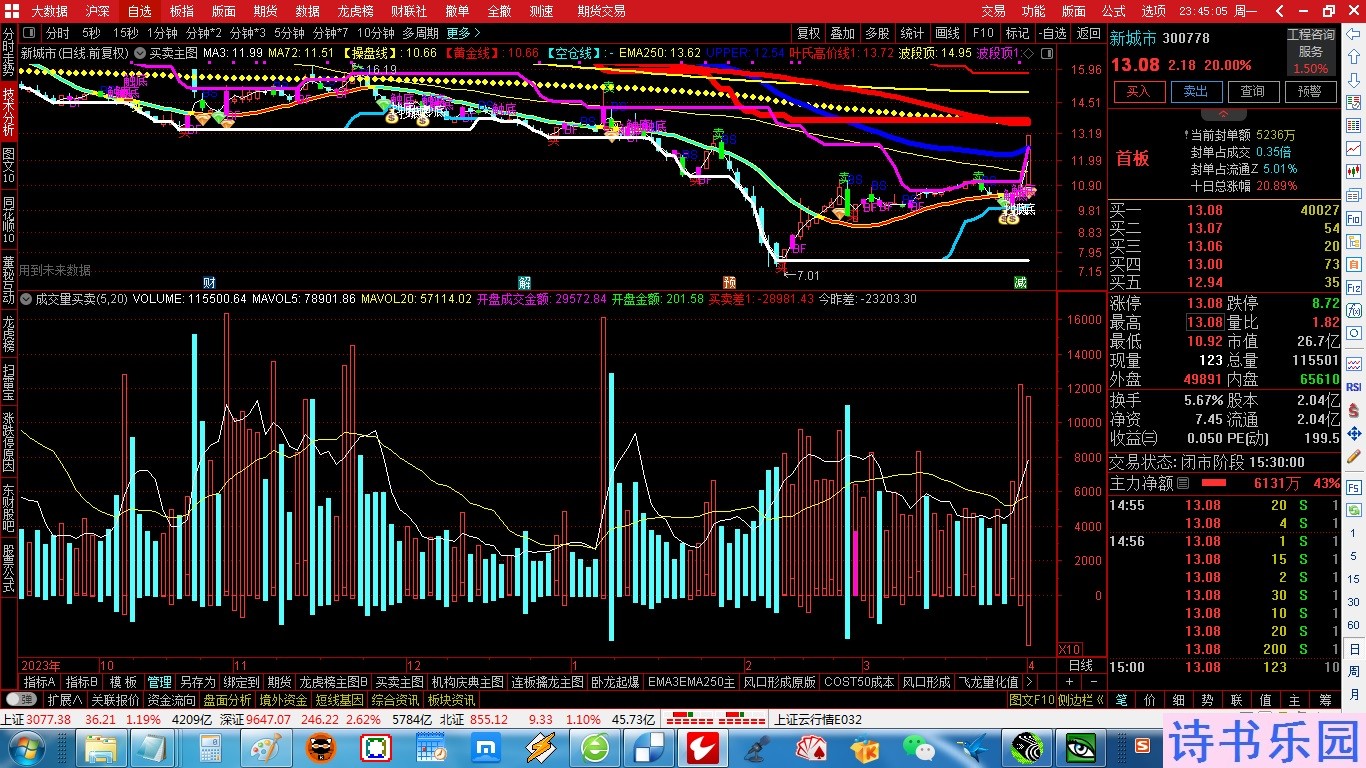Click the indicator tabs scroll-right arrow

coord(1030,682)
